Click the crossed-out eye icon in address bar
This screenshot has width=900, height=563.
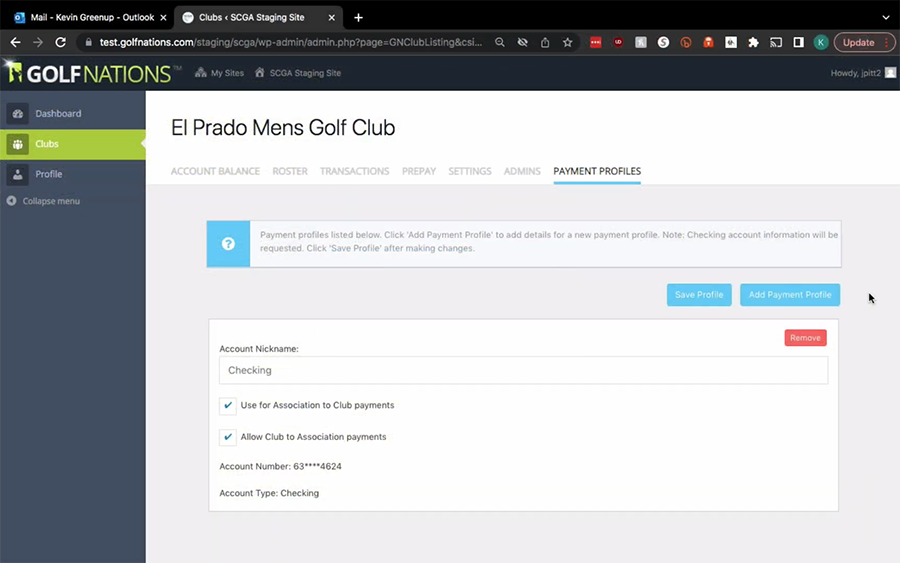pyautogui.click(x=522, y=42)
